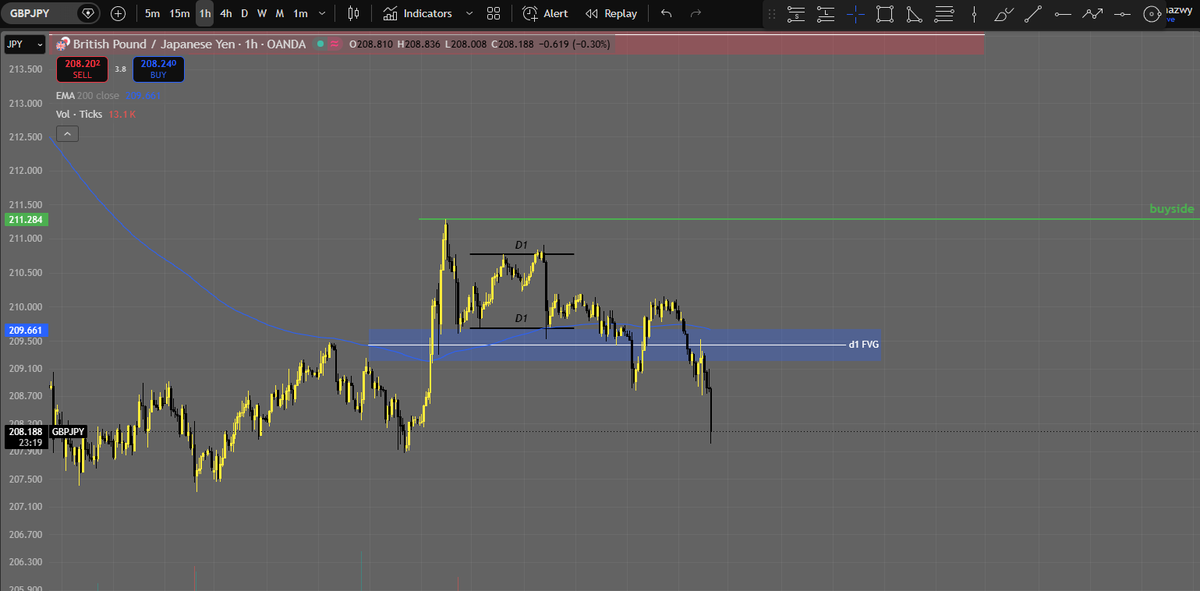This screenshot has width=1200, height=591.
Task: Switch to the 5m timeframe
Action: [x=152, y=14]
